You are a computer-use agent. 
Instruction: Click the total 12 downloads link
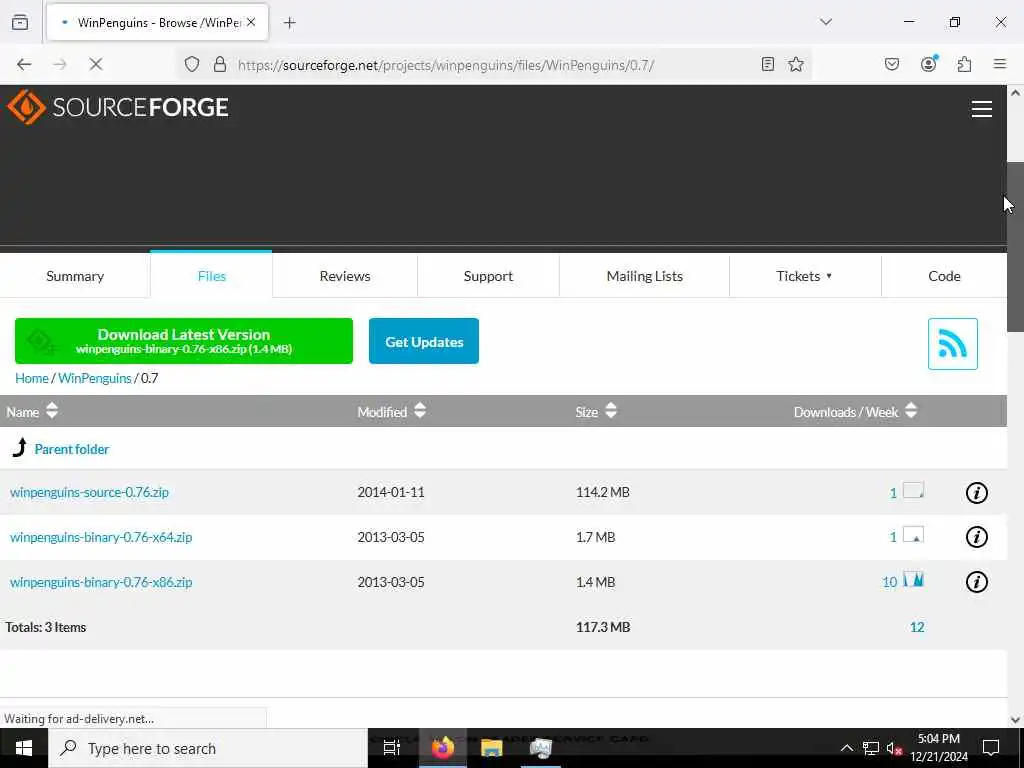click(x=917, y=627)
